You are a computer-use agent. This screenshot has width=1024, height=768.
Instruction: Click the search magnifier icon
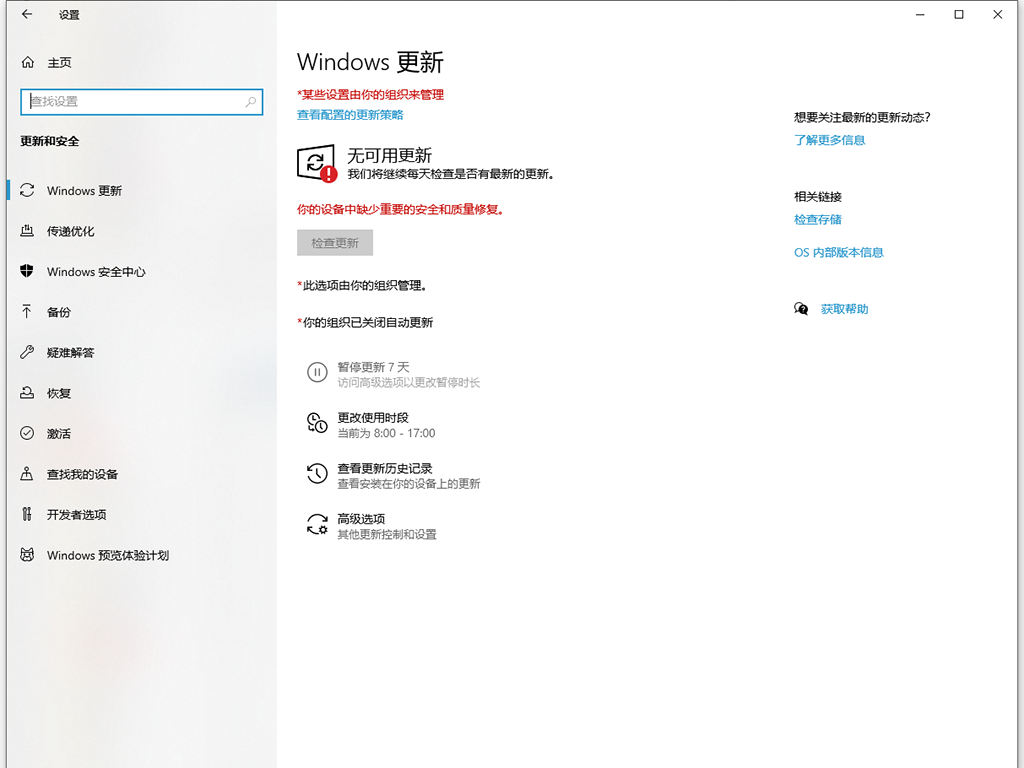[x=251, y=101]
